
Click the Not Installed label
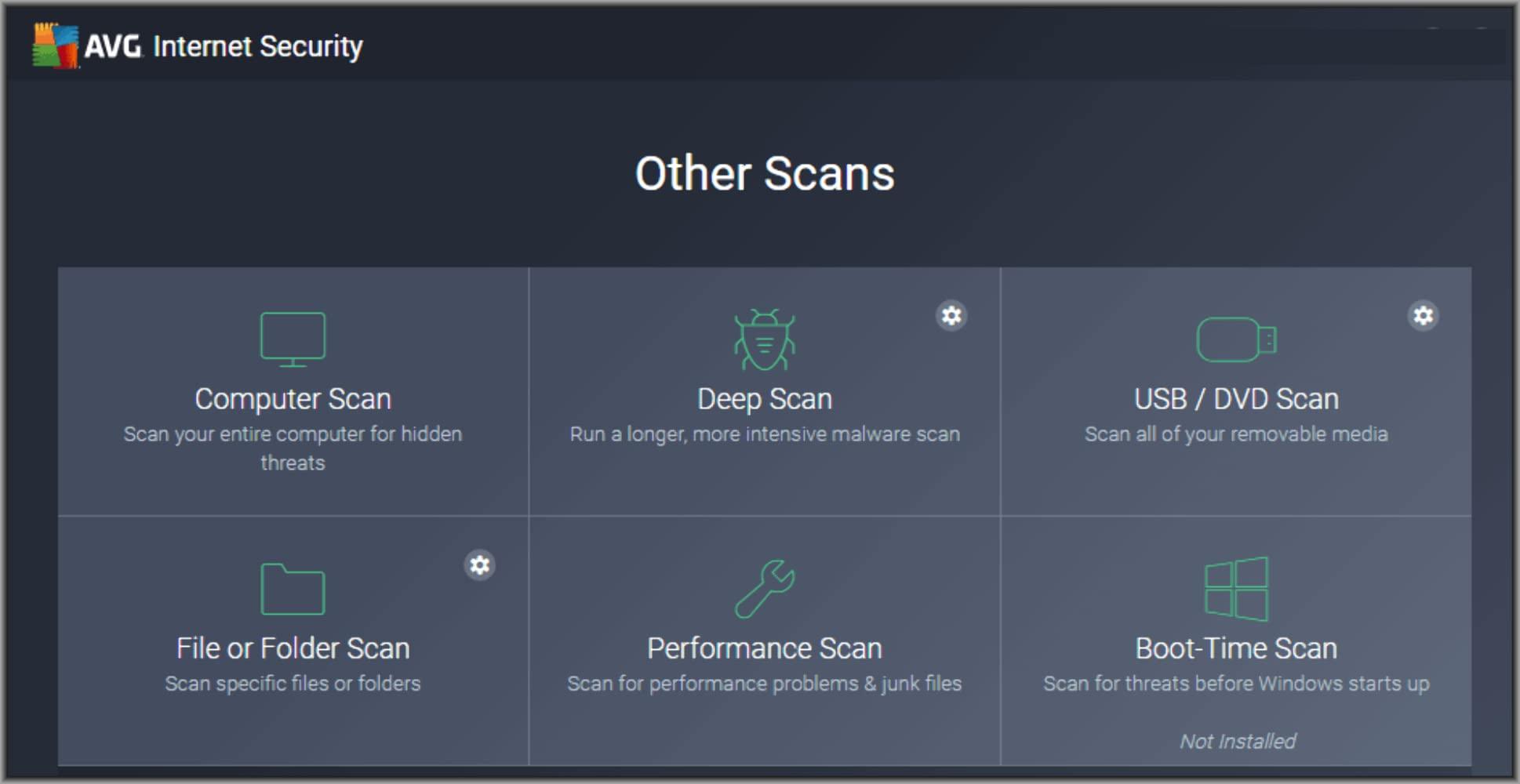coord(1237,740)
